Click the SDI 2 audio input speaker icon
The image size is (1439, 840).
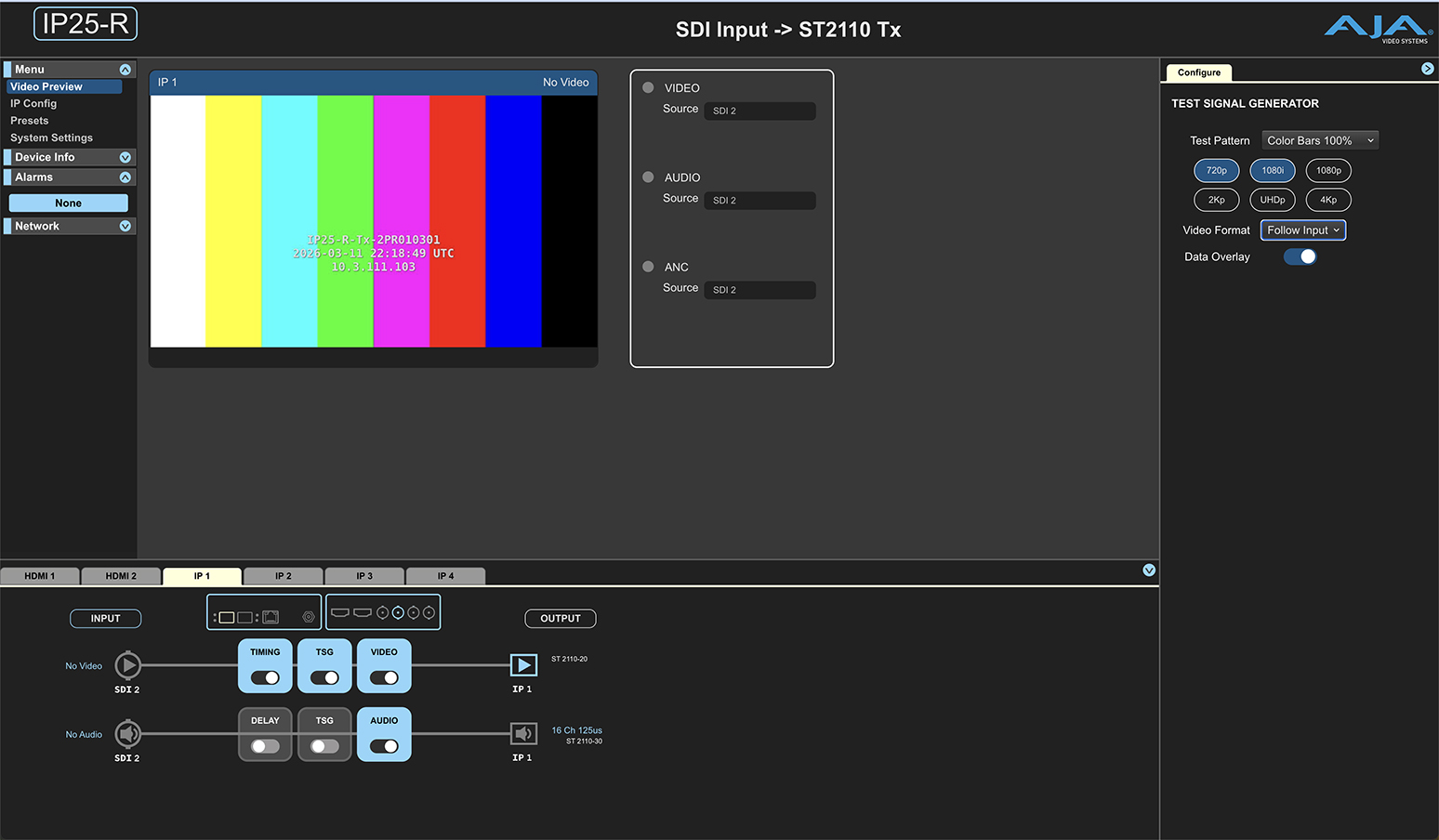127,734
